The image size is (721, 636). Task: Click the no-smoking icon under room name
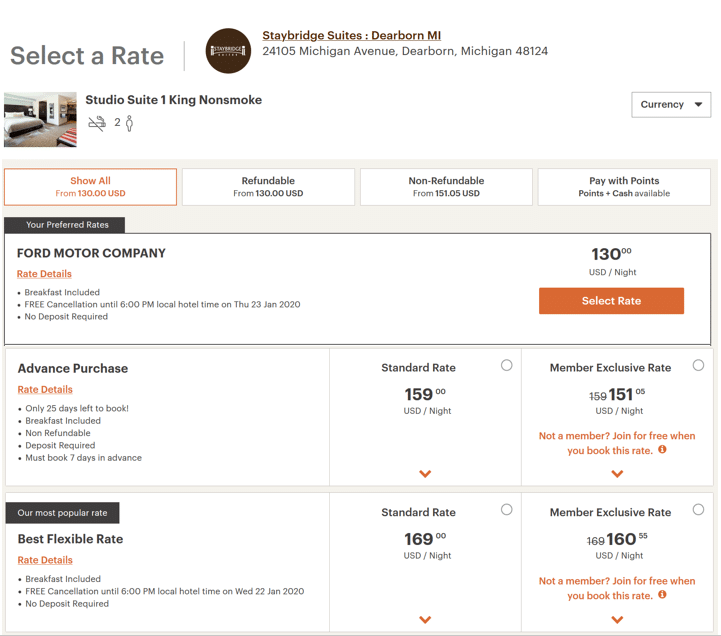click(x=97, y=123)
